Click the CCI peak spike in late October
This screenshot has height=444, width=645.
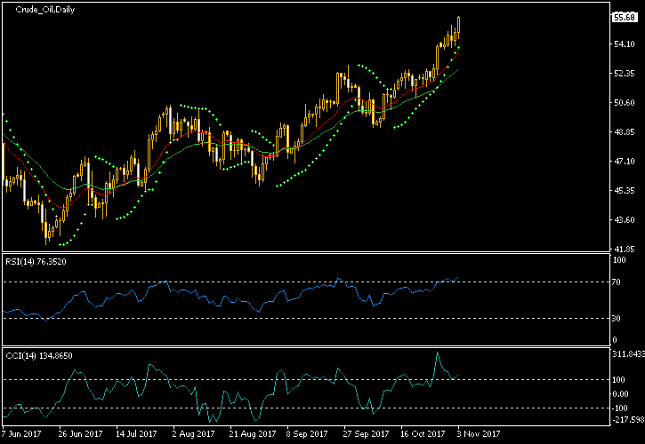coord(437,354)
